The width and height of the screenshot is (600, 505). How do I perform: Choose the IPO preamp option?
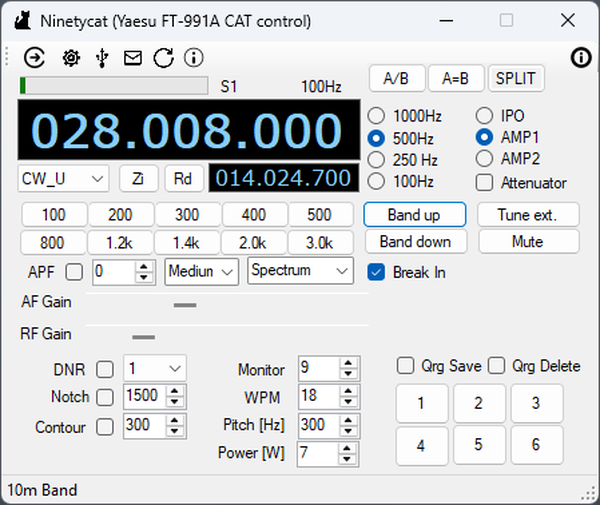pos(484,116)
